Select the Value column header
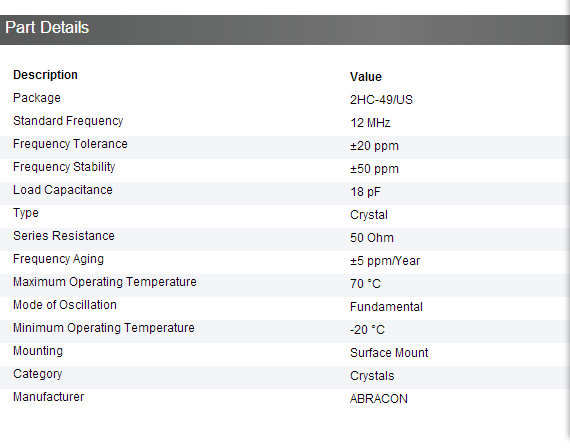570x448 pixels. 366,77
